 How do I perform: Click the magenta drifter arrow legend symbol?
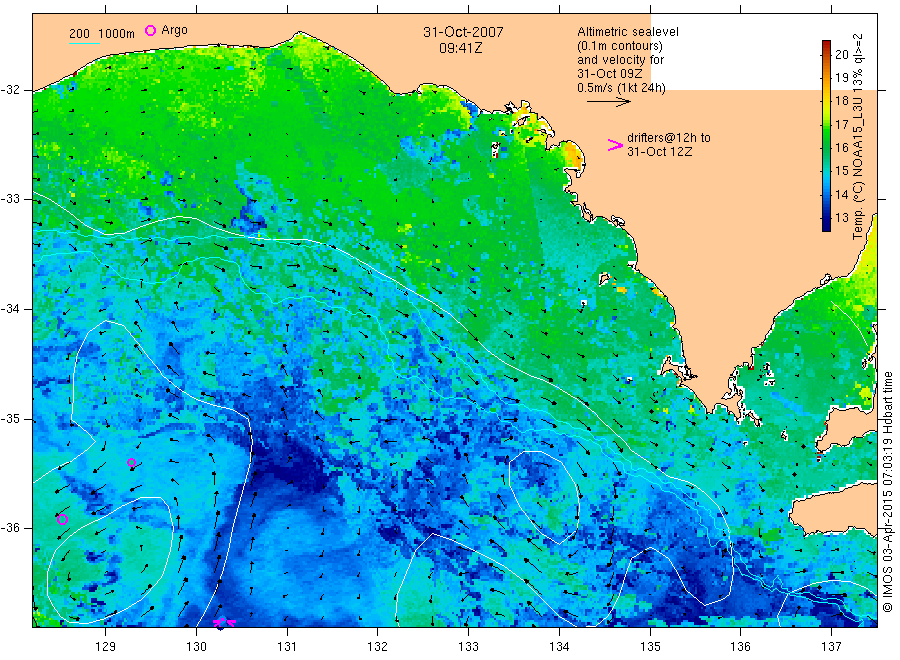pos(615,145)
